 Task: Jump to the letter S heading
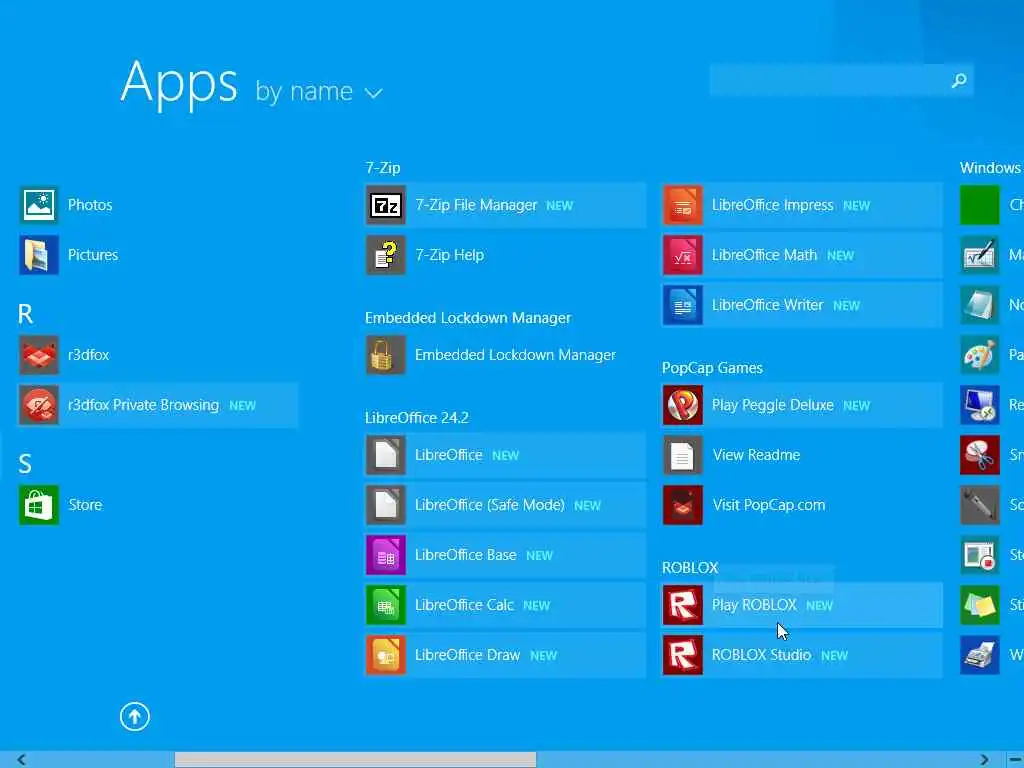tap(25, 464)
